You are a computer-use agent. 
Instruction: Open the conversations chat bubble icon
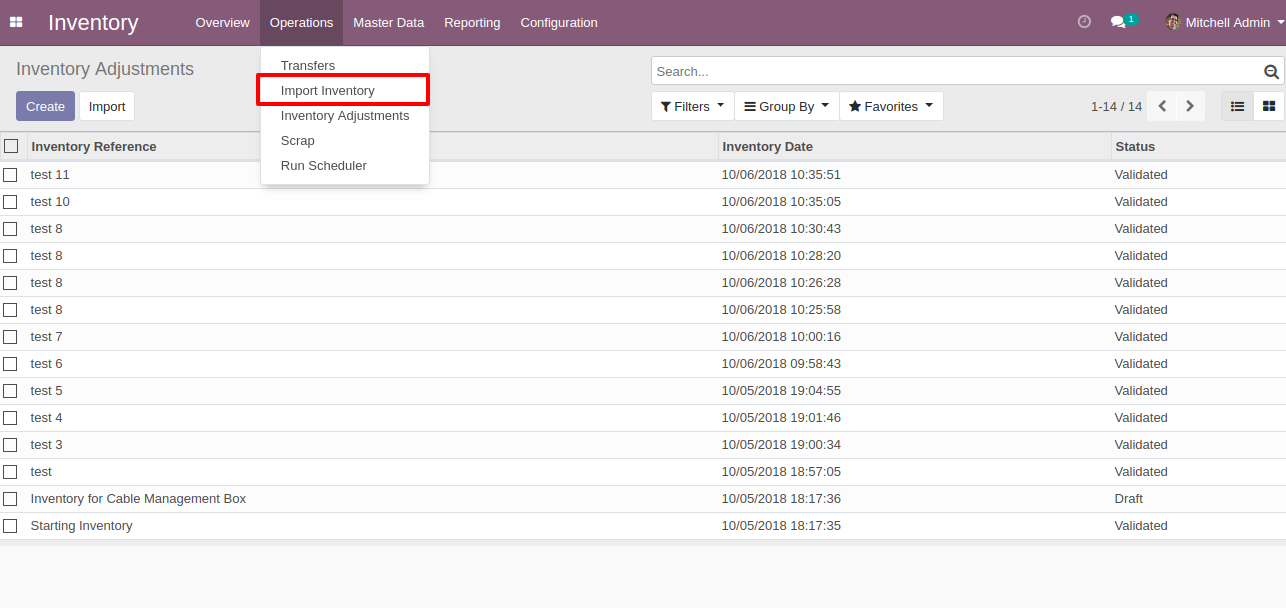tap(1119, 22)
